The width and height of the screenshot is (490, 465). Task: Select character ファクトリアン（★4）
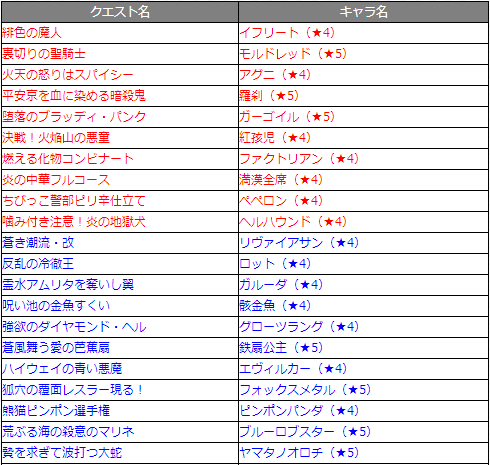click(299, 159)
